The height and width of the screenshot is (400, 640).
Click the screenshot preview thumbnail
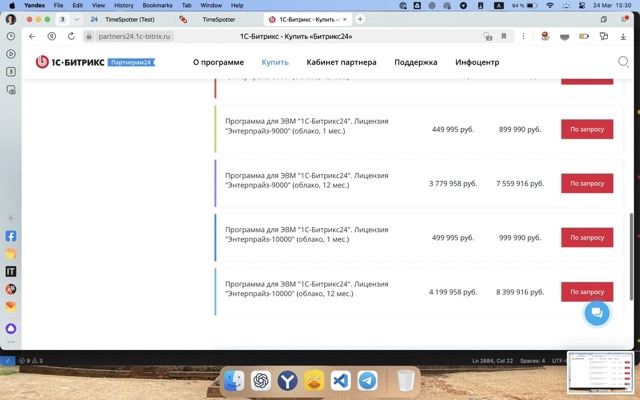(x=600, y=373)
